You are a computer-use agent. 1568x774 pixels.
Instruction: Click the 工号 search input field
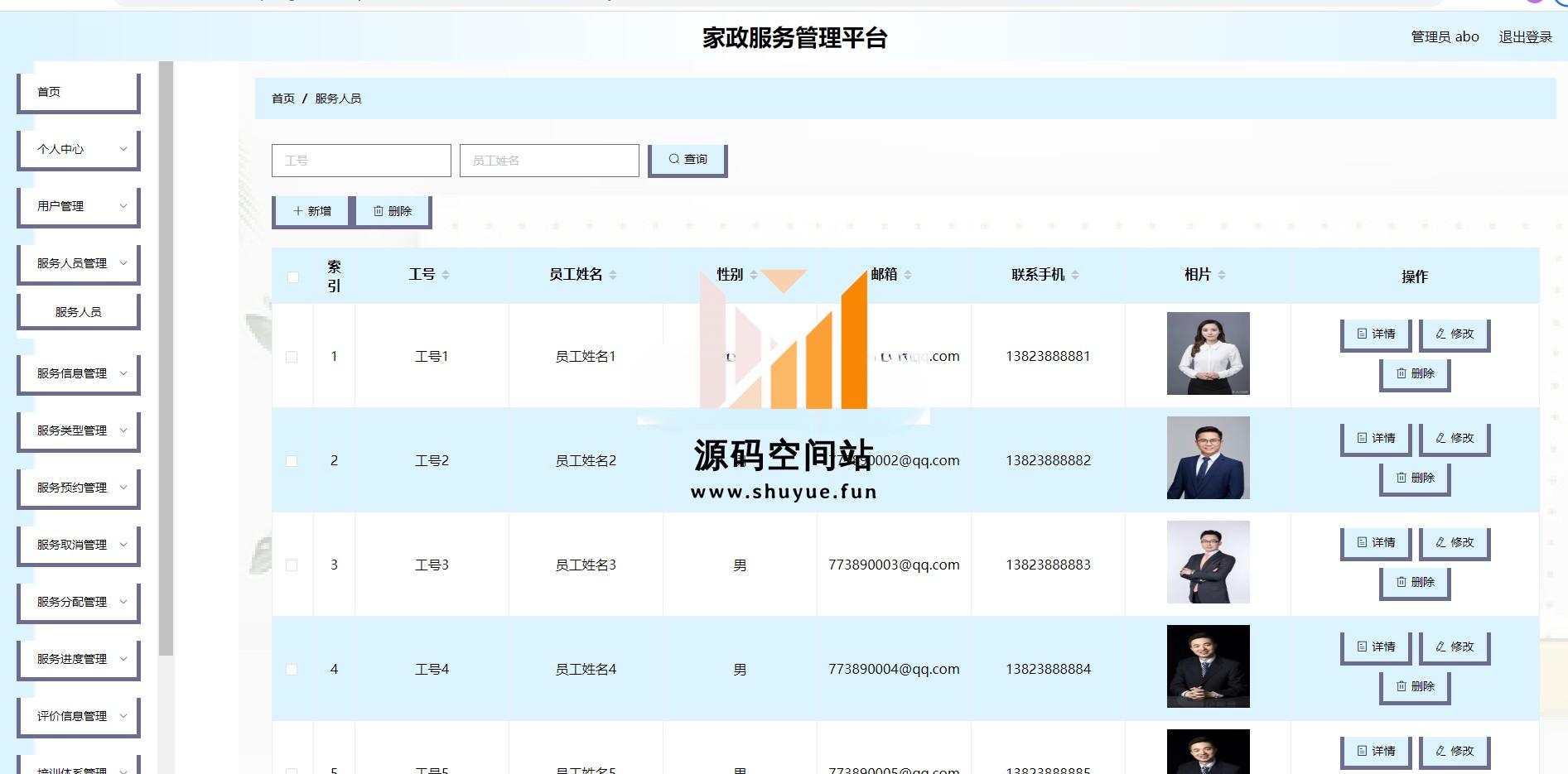(x=361, y=161)
